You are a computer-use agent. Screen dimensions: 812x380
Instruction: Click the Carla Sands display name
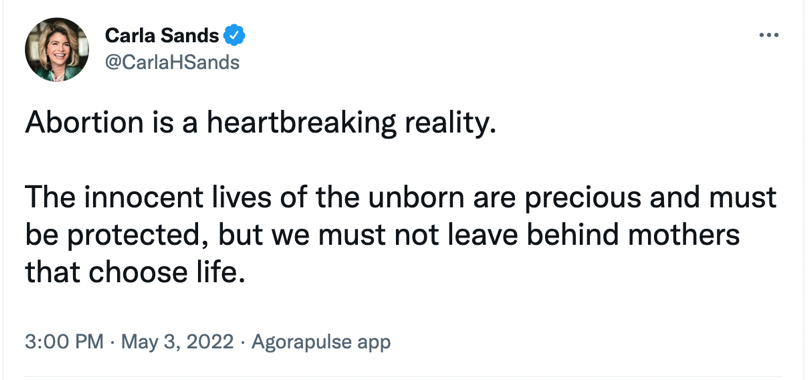point(162,35)
